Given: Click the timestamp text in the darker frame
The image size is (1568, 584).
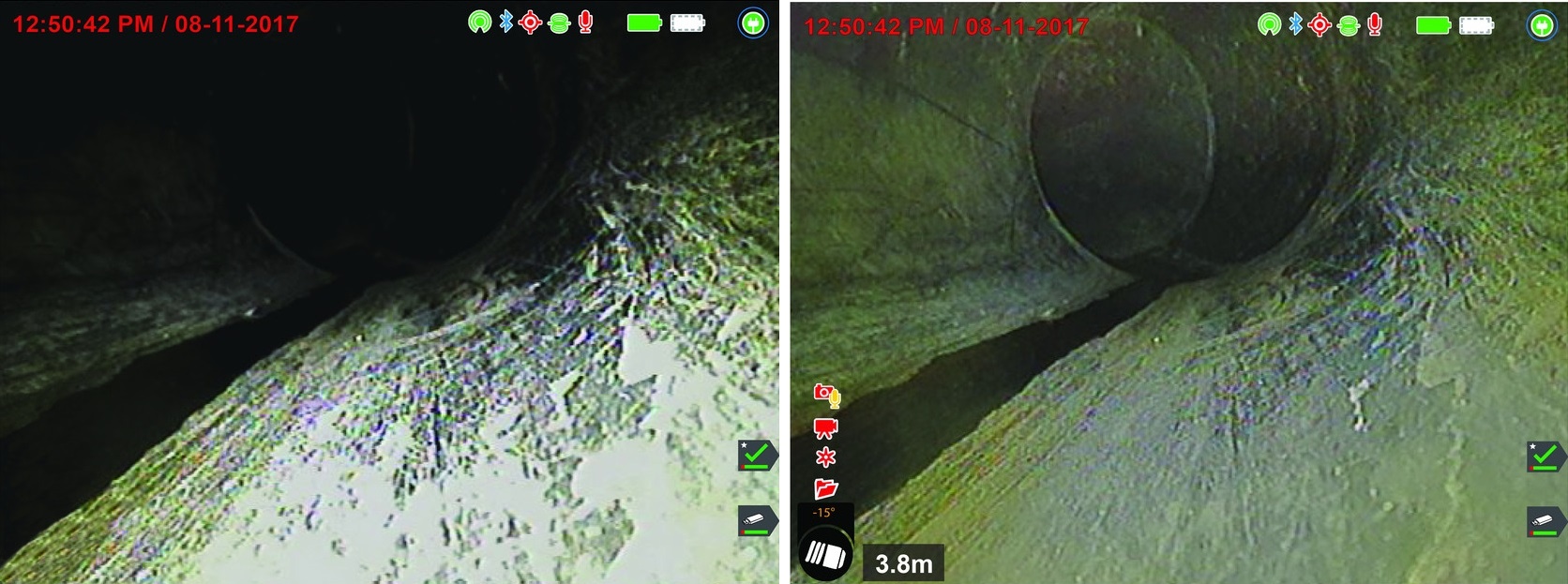Looking at the screenshot, I should 156,24.
